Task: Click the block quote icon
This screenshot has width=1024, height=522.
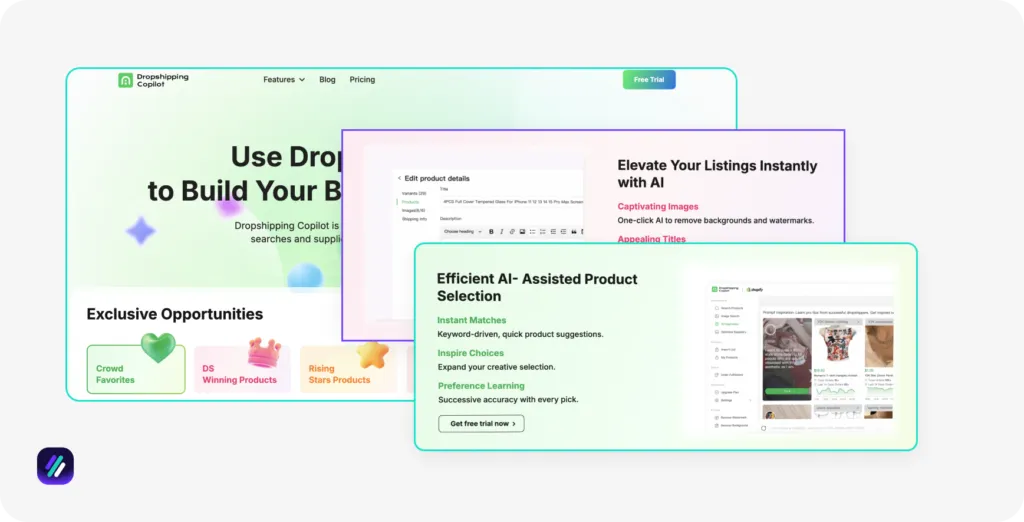Action: 574,231
